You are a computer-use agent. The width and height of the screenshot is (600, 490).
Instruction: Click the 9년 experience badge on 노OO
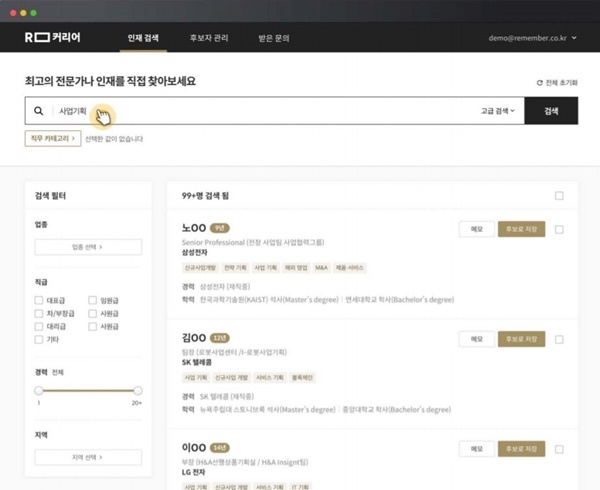(x=220, y=228)
